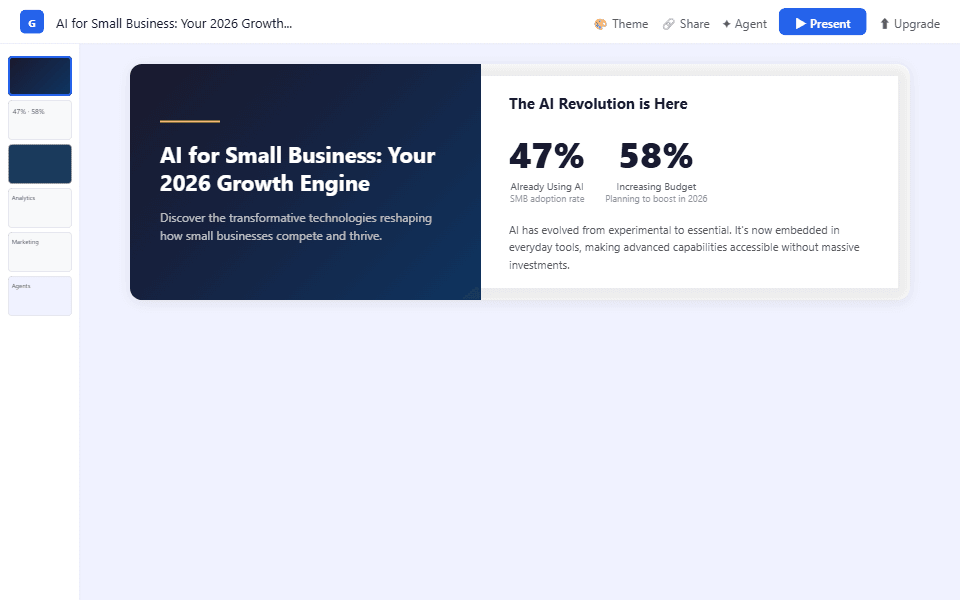Click the Upgrade arrow button
Image resolution: width=960 pixels, height=600 pixels.
tap(909, 24)
